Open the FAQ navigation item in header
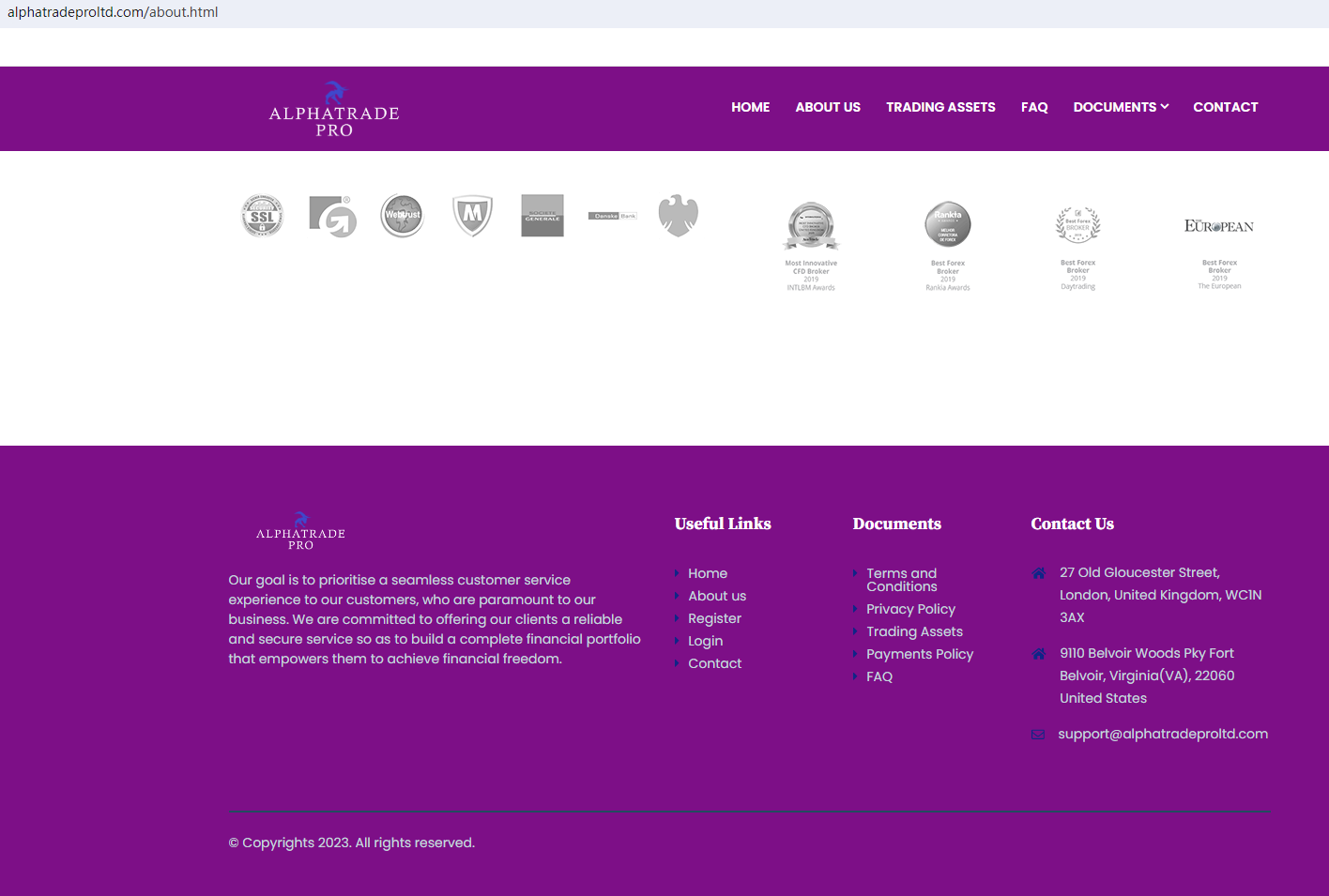Screen dimensions: 1329x896 pos(1034,107)
